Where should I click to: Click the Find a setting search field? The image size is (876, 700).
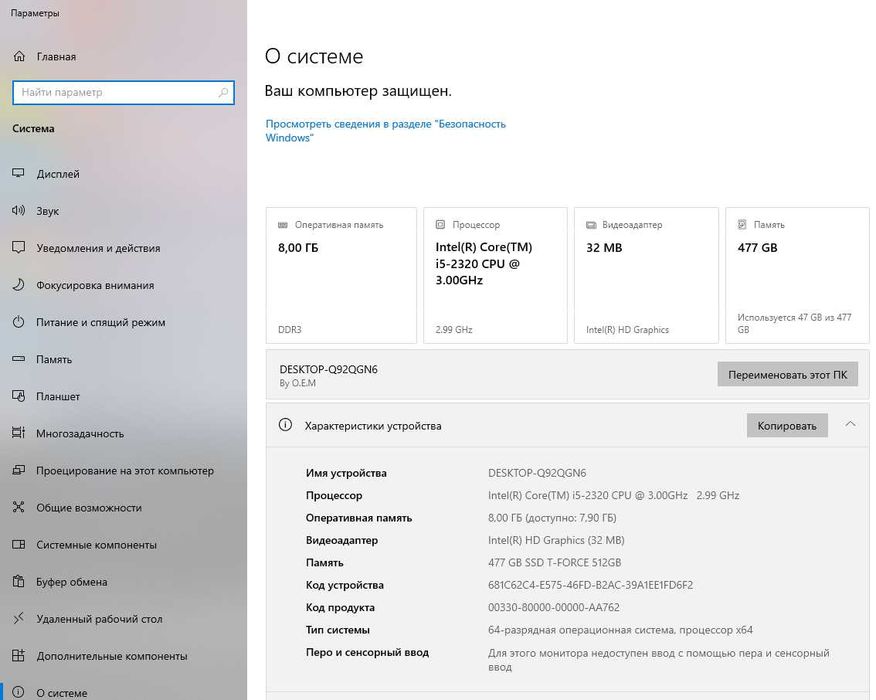[115, 93]
